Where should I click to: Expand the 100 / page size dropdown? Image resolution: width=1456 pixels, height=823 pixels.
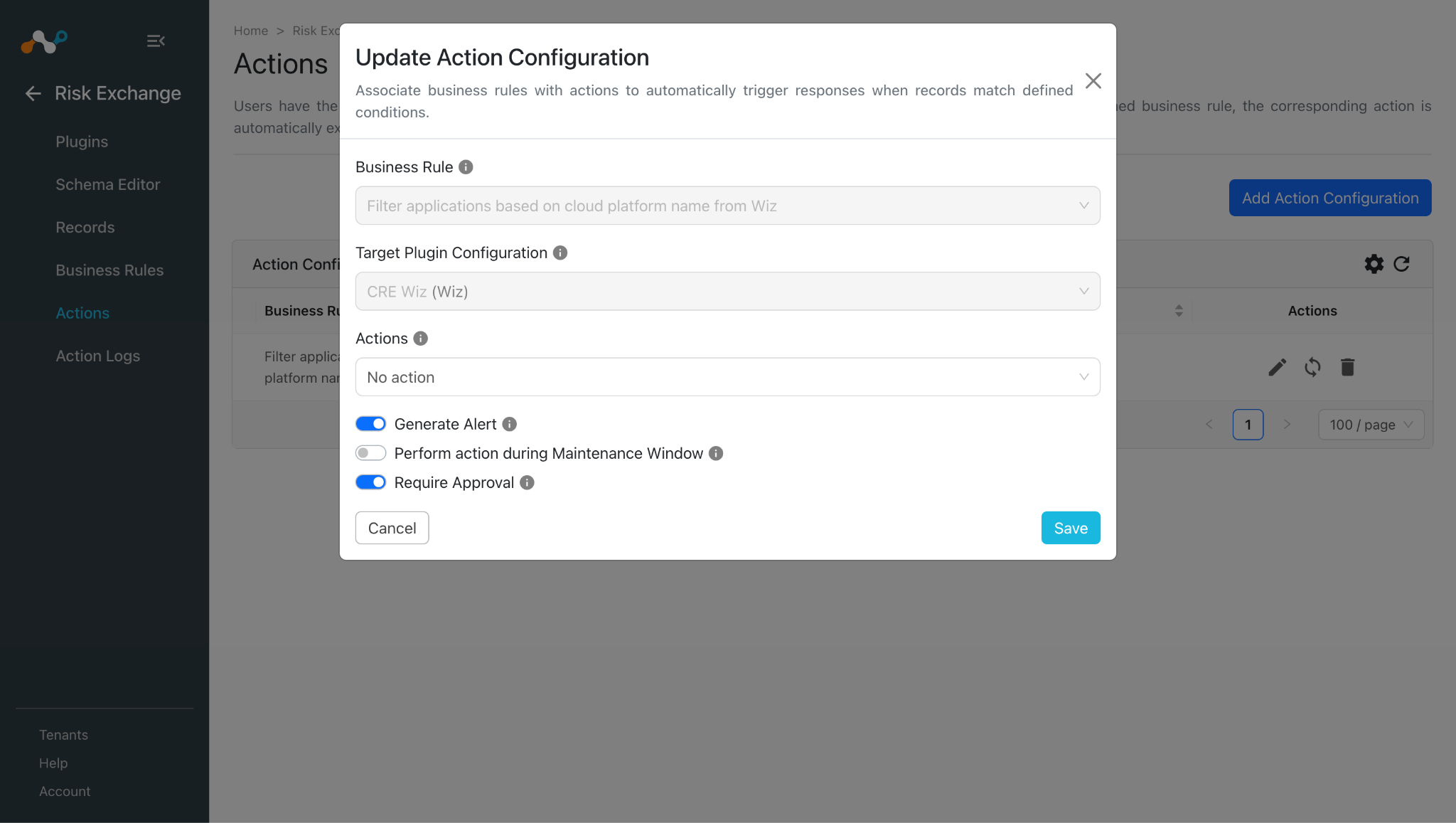coord(1371,425)
